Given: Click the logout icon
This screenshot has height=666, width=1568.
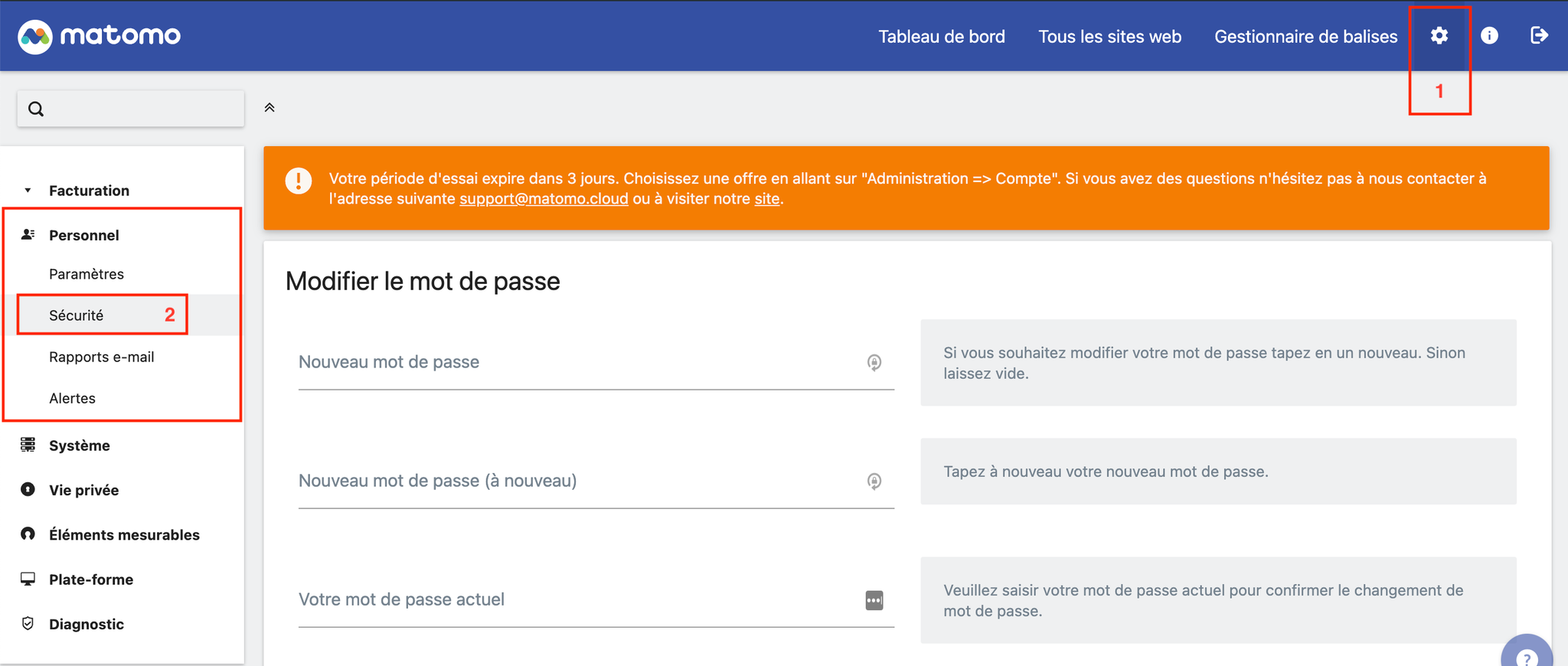Looking at the screenshot, I should (1539, 35).
